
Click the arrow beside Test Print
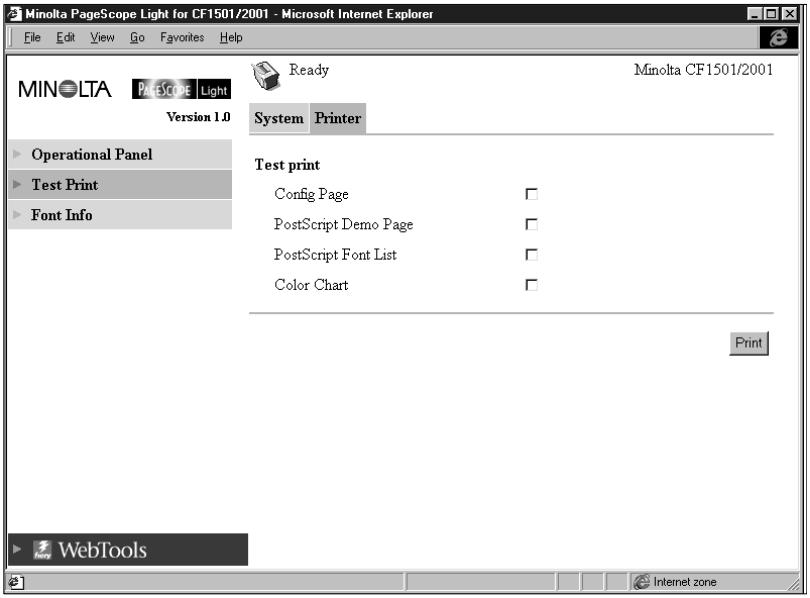tap(17, 184)
